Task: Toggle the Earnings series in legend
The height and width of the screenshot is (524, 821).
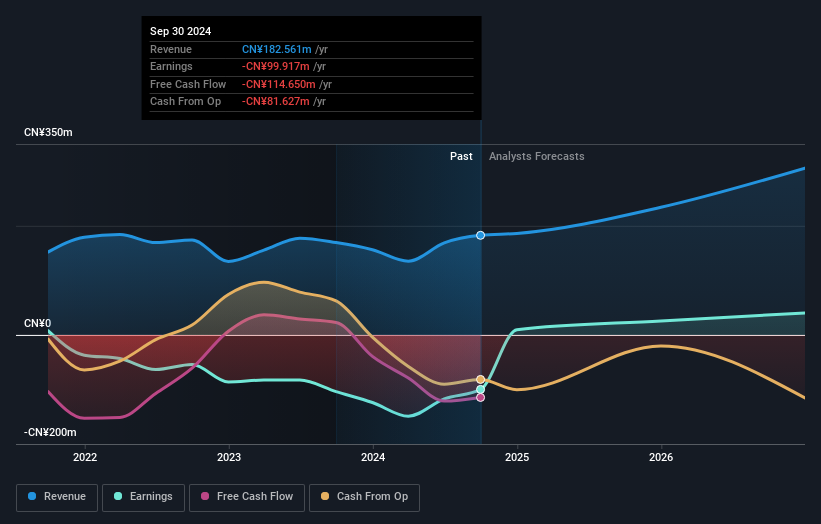Action: (144, 496)
